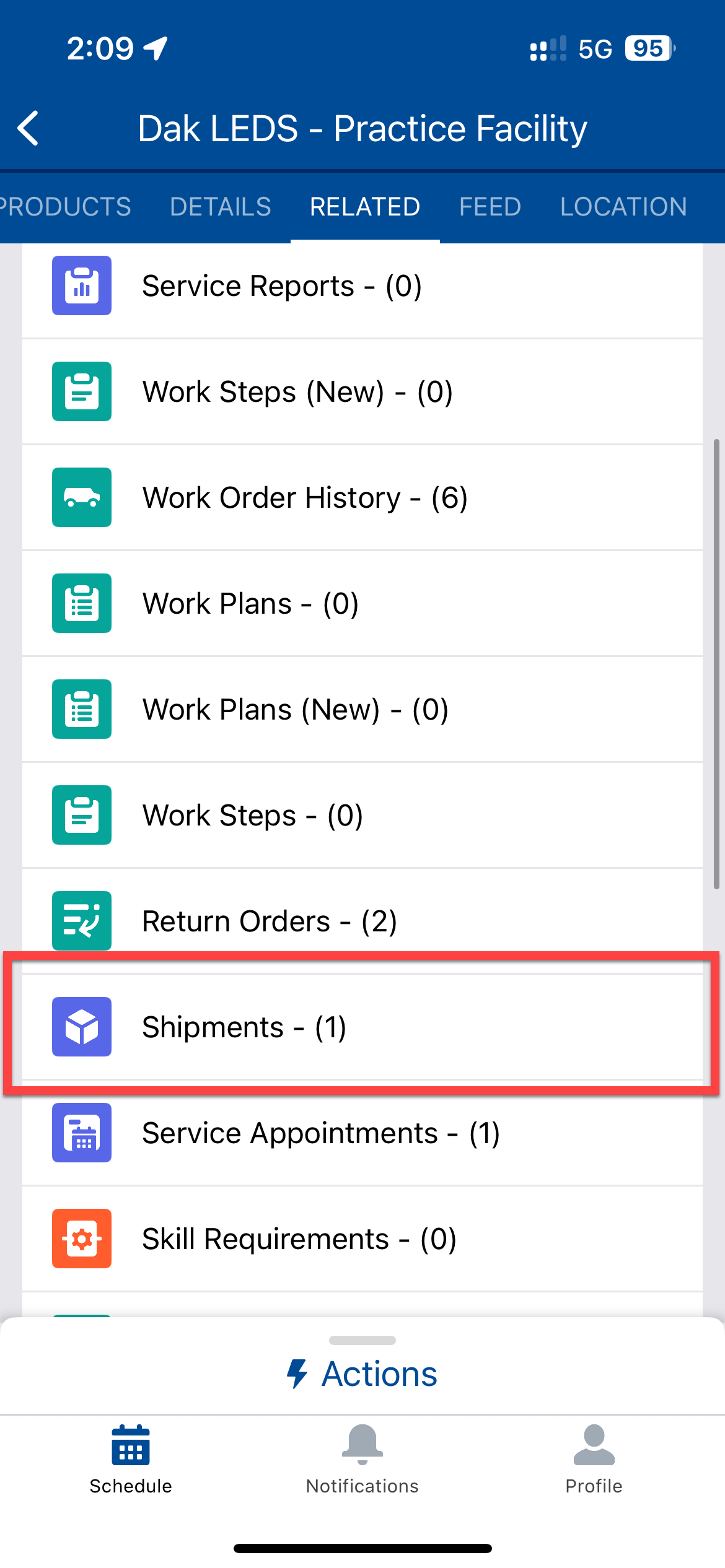Expand the Actions panel

tap(362, 1374)
